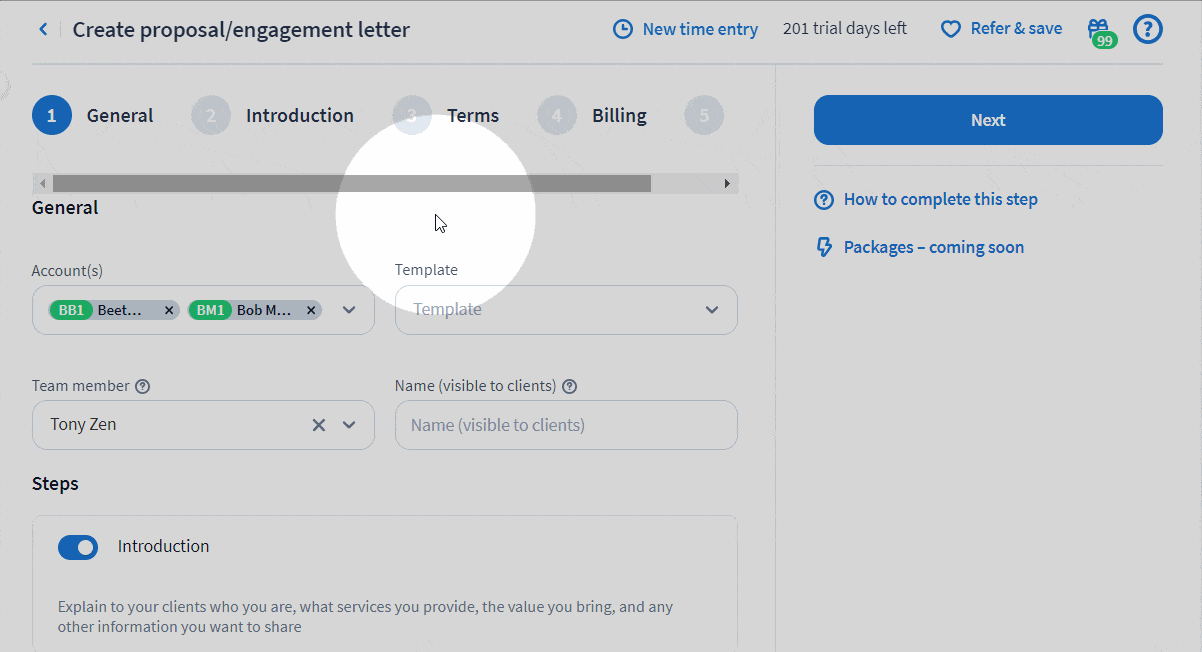1202x652 pixels.
Task: Click the clock icon for New time entry
Action: click(623, 30)
